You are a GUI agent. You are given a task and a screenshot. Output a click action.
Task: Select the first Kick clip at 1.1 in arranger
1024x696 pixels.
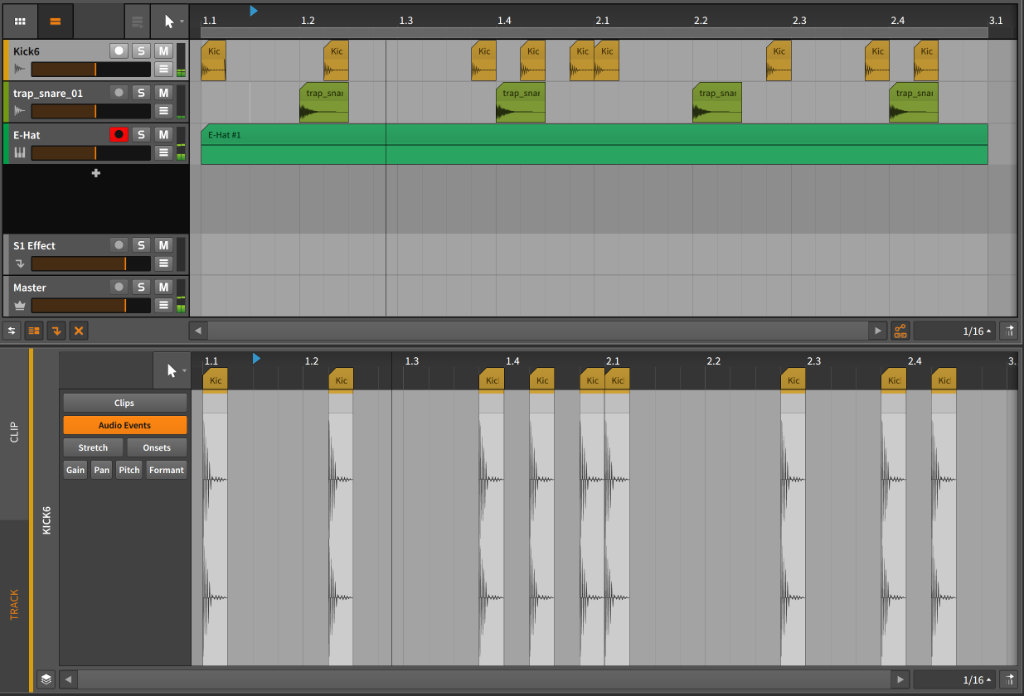(214, 61)
